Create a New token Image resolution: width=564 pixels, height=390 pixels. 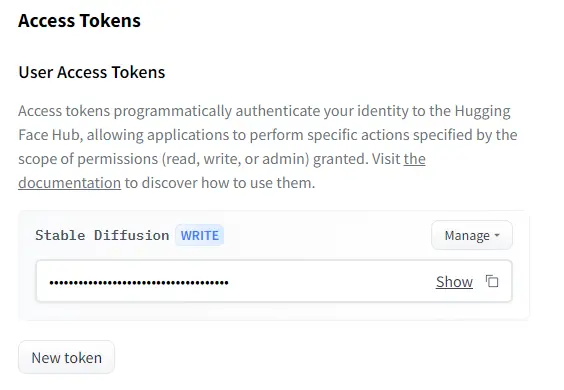pos(67,357)
